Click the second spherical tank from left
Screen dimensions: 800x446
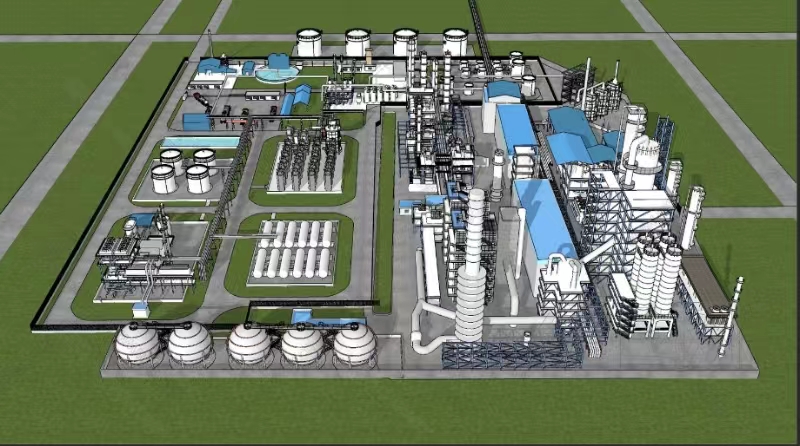tap(190, 344)
